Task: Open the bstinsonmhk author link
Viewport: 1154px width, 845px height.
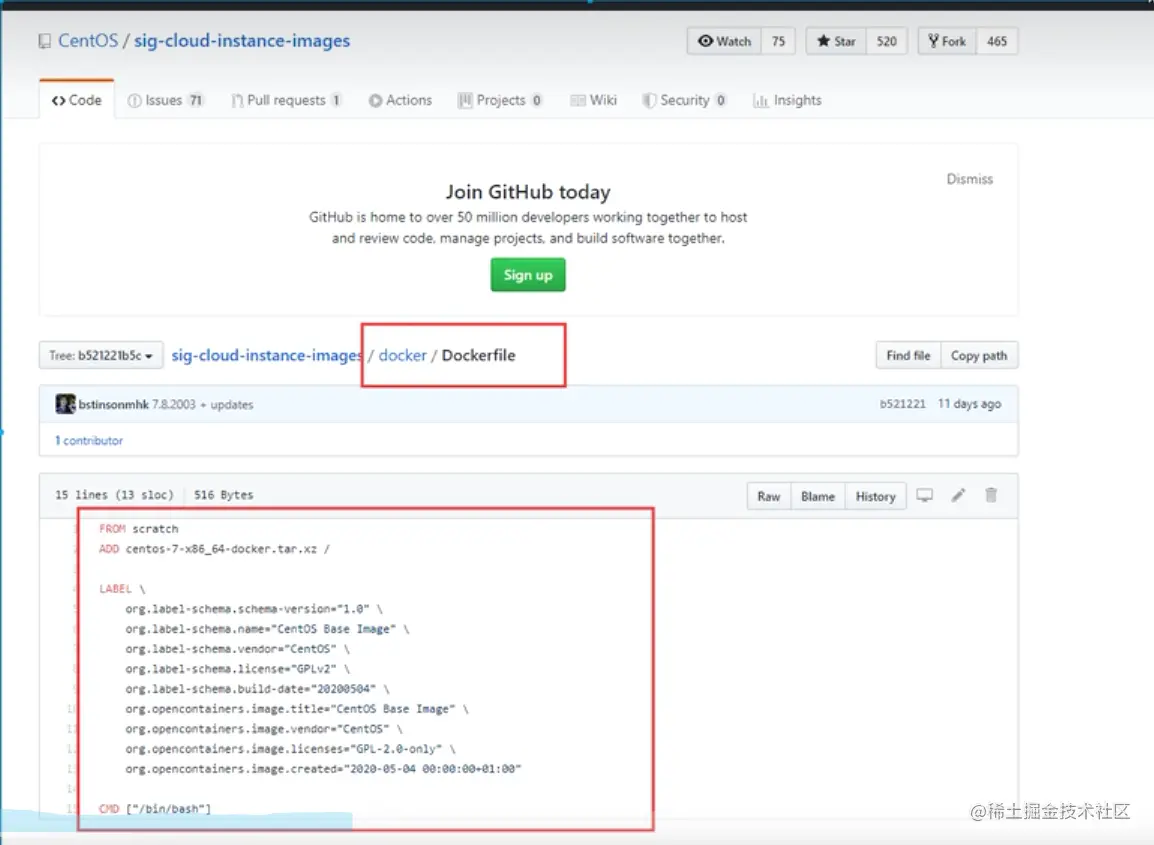Action: pyautogui.click(x=114, y=404)
